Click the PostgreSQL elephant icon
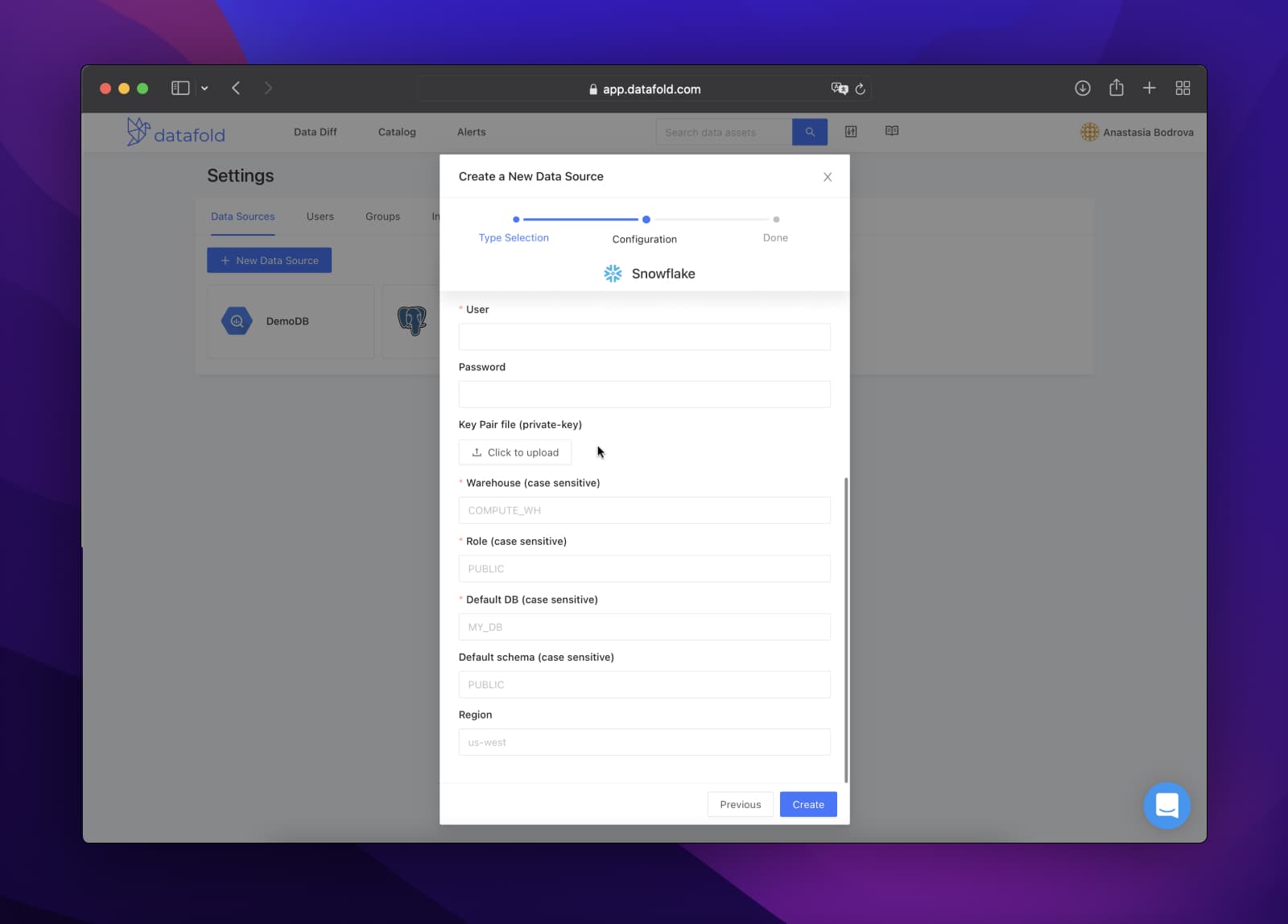1288x924 pixels. [411, 320]
